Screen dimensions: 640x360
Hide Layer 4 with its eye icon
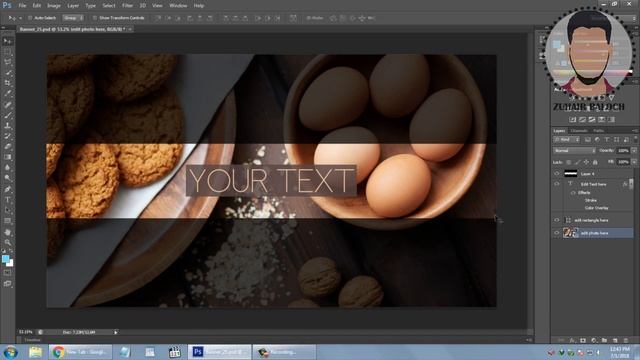tap(556, 173)
